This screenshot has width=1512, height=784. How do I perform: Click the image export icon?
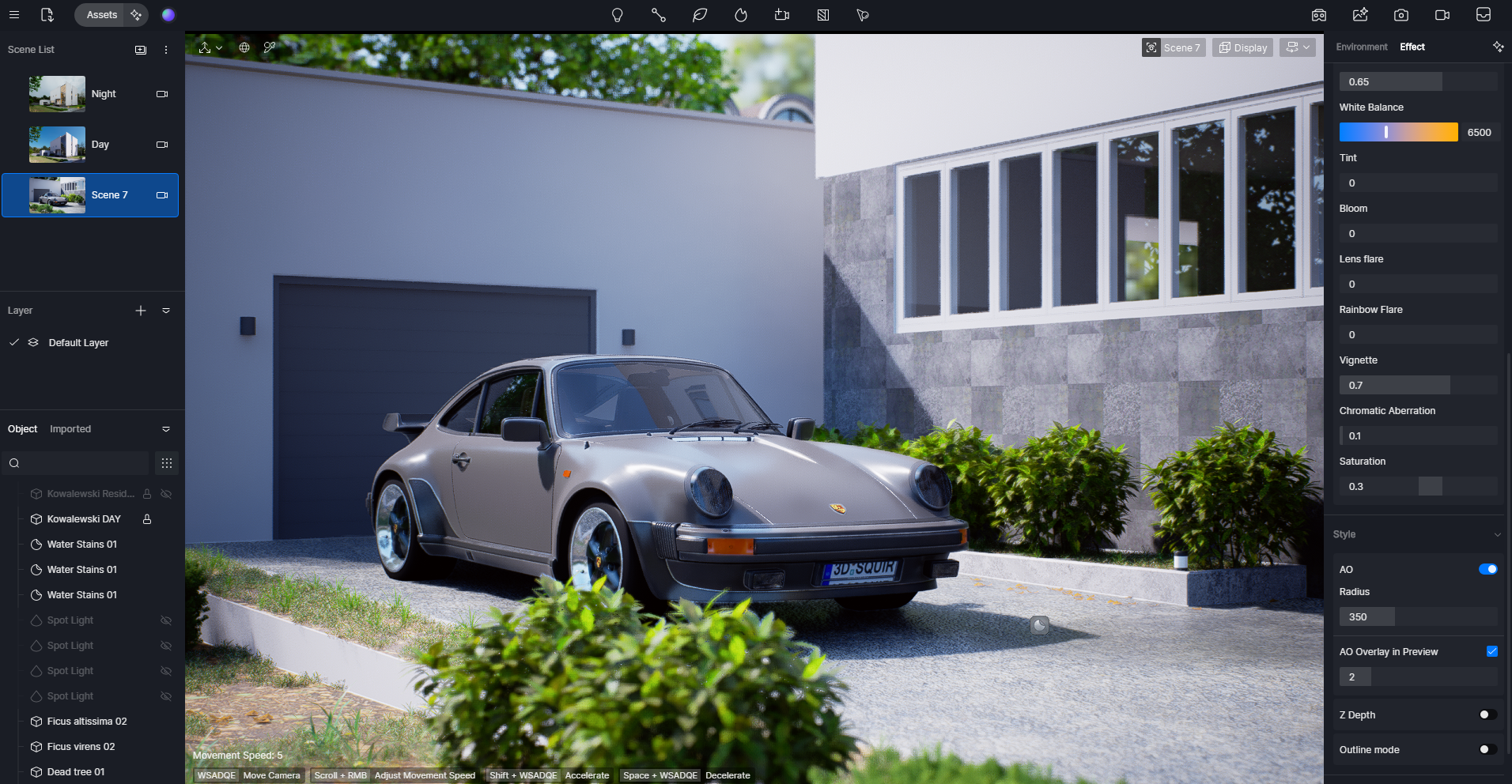[x=1360, y=15]
